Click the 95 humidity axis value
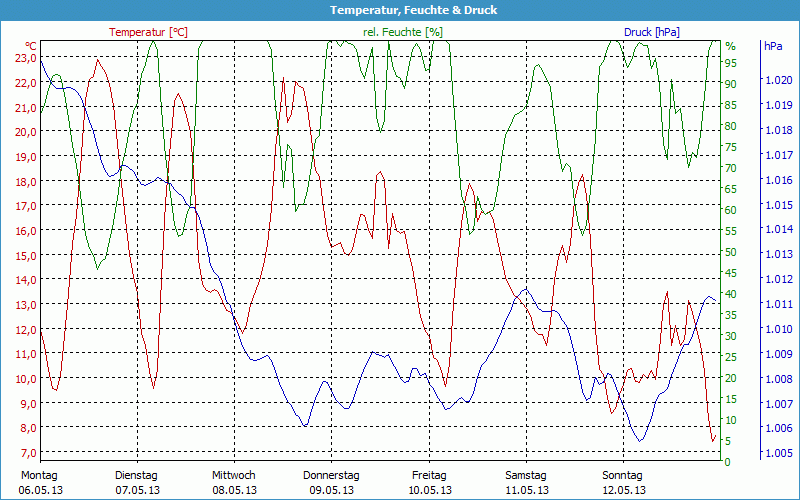 [x=731, y=63]
